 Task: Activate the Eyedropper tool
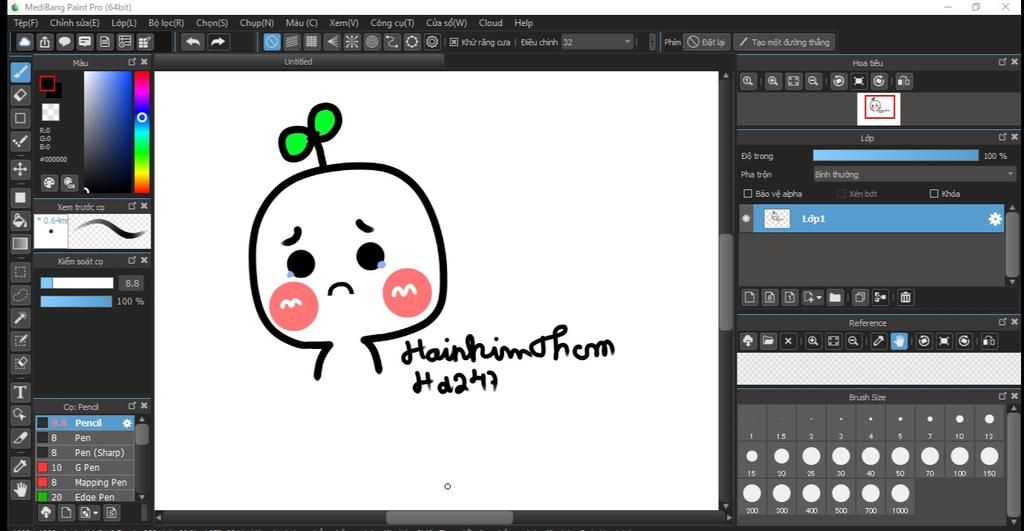(x=20, y=465)
